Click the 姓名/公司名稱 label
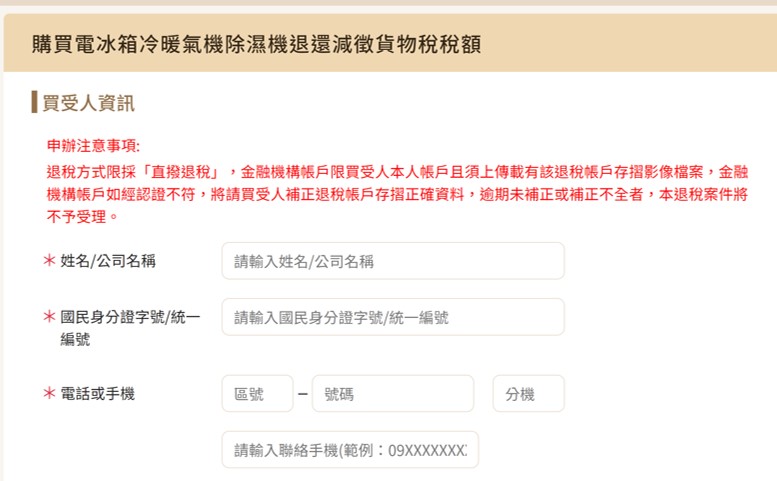 coord(108,262)
